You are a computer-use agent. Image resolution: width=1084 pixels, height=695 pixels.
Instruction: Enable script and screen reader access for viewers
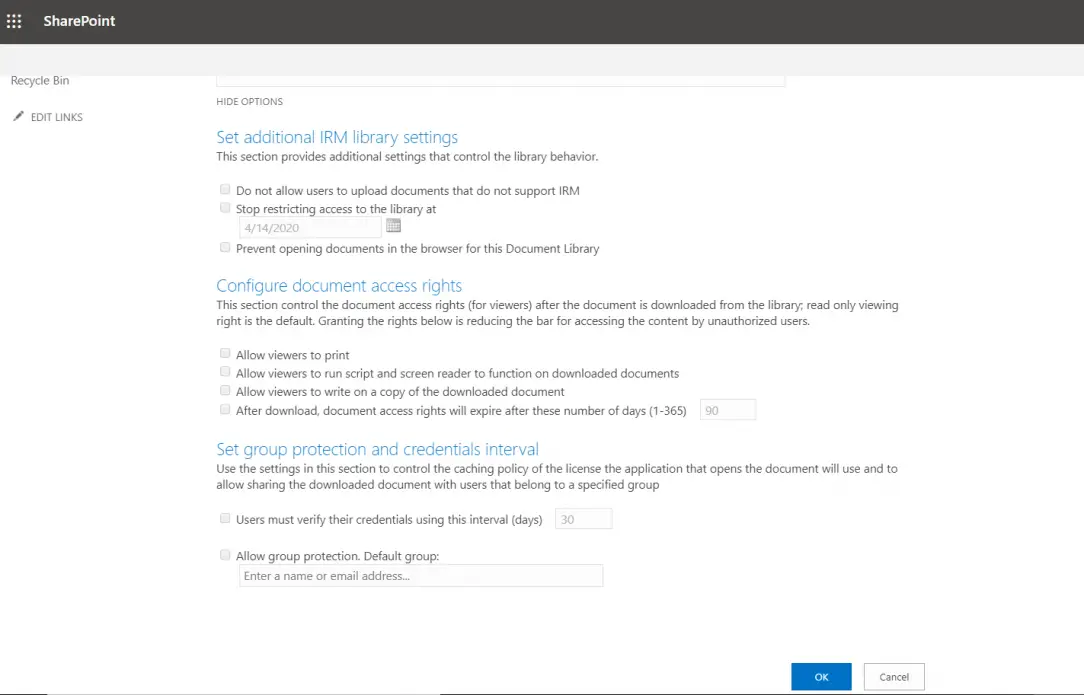225,371
